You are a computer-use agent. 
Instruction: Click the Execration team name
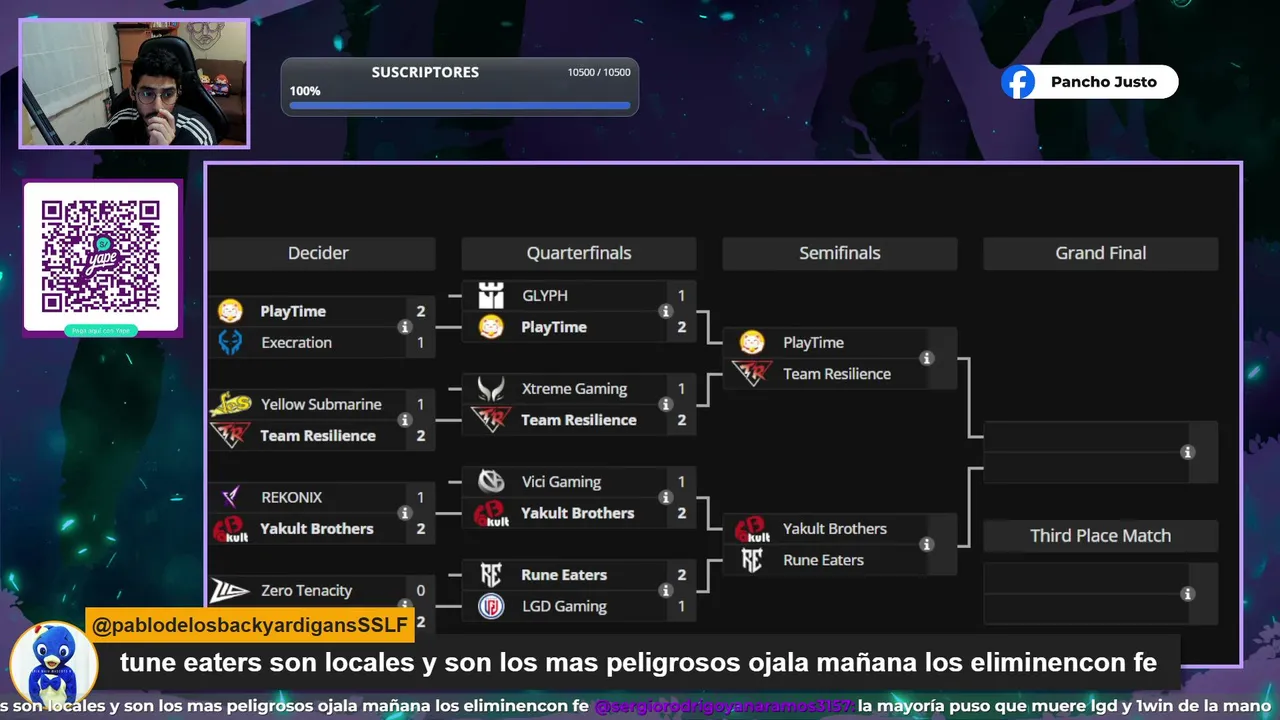[296, 343]
